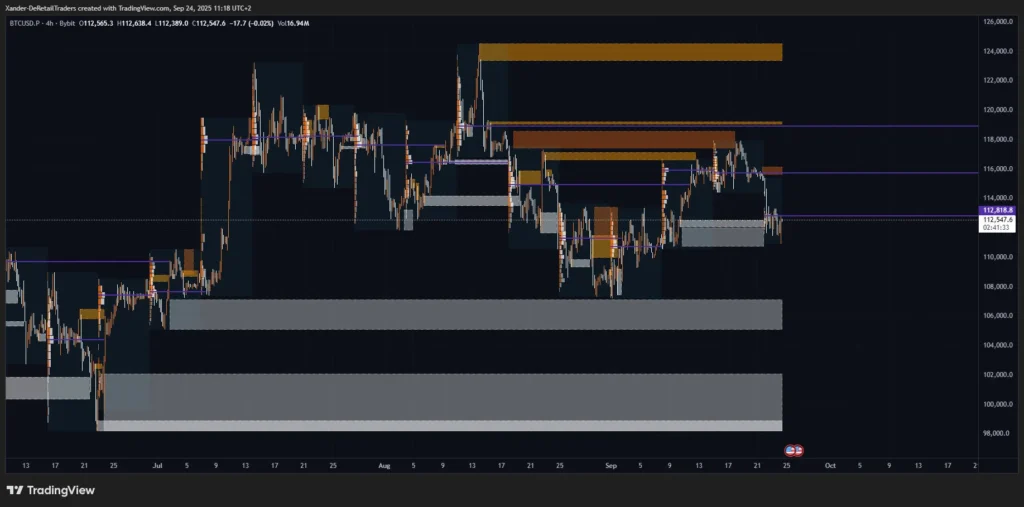Click the 106,000.0 price axis label
This screenshot has height=507, width=1024.
[x=997, y=316]
